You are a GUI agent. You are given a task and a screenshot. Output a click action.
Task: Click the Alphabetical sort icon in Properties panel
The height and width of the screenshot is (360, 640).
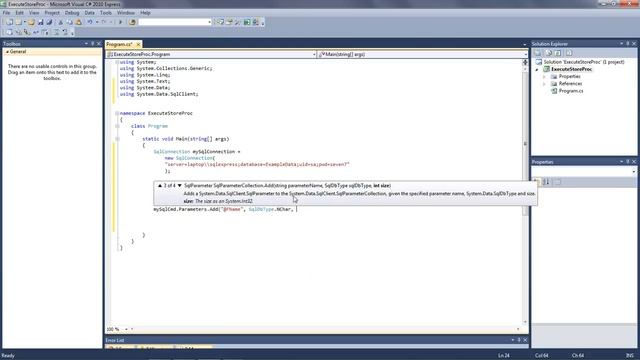[547, 182]
